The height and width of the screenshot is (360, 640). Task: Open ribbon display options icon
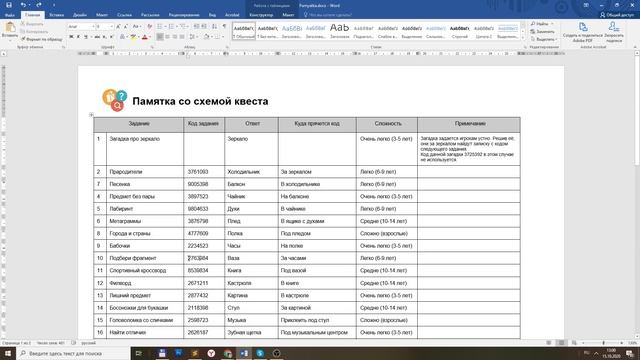[x=586, y=5]
